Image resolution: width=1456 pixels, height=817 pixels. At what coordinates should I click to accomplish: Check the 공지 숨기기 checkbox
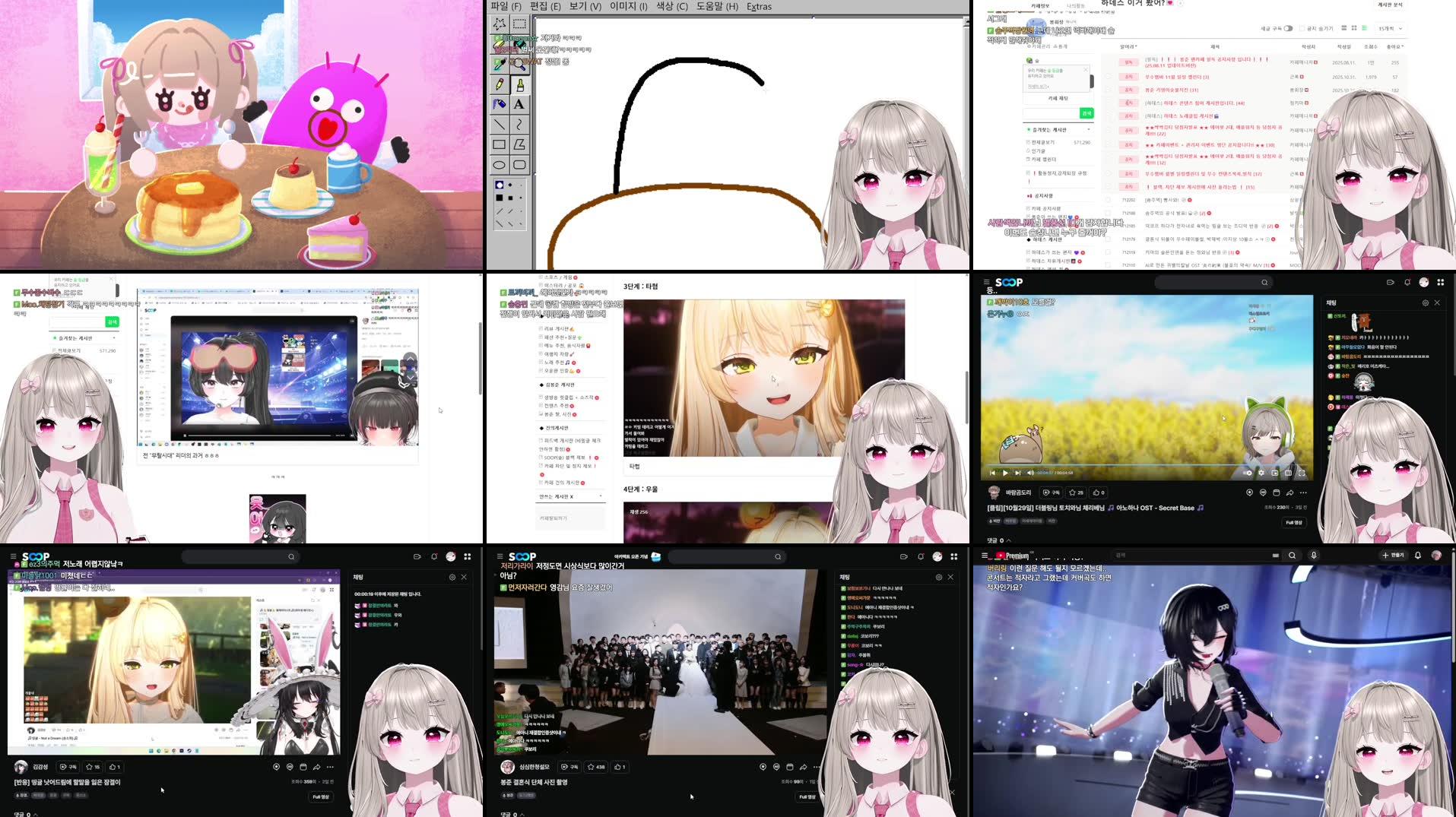click(x=1302, y=29)
